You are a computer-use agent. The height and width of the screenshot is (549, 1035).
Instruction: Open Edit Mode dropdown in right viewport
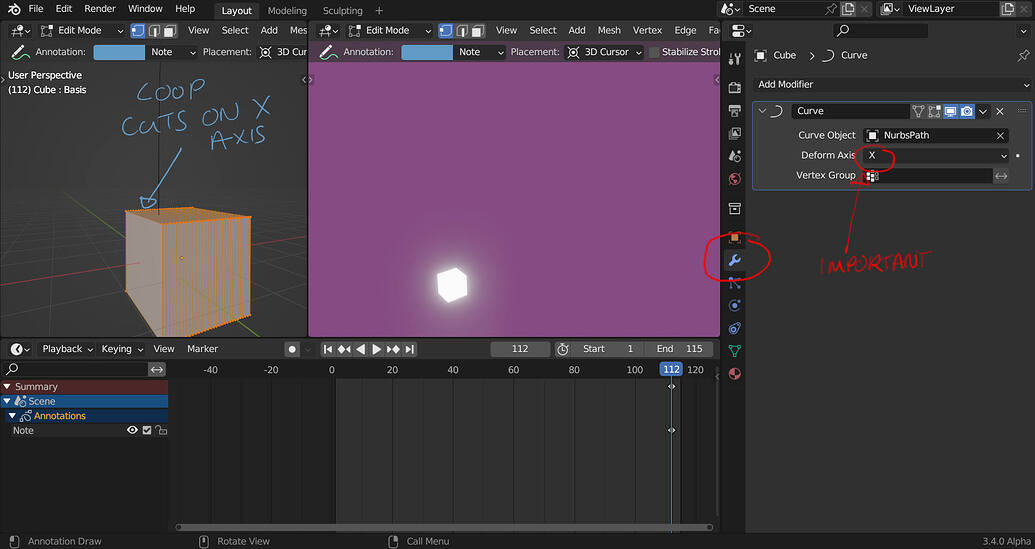coord(389,30)
